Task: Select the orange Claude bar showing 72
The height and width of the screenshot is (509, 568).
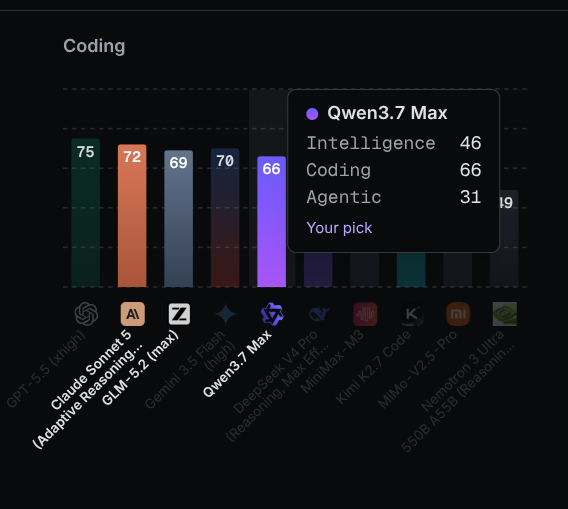Action: click(x=132, y=216)
